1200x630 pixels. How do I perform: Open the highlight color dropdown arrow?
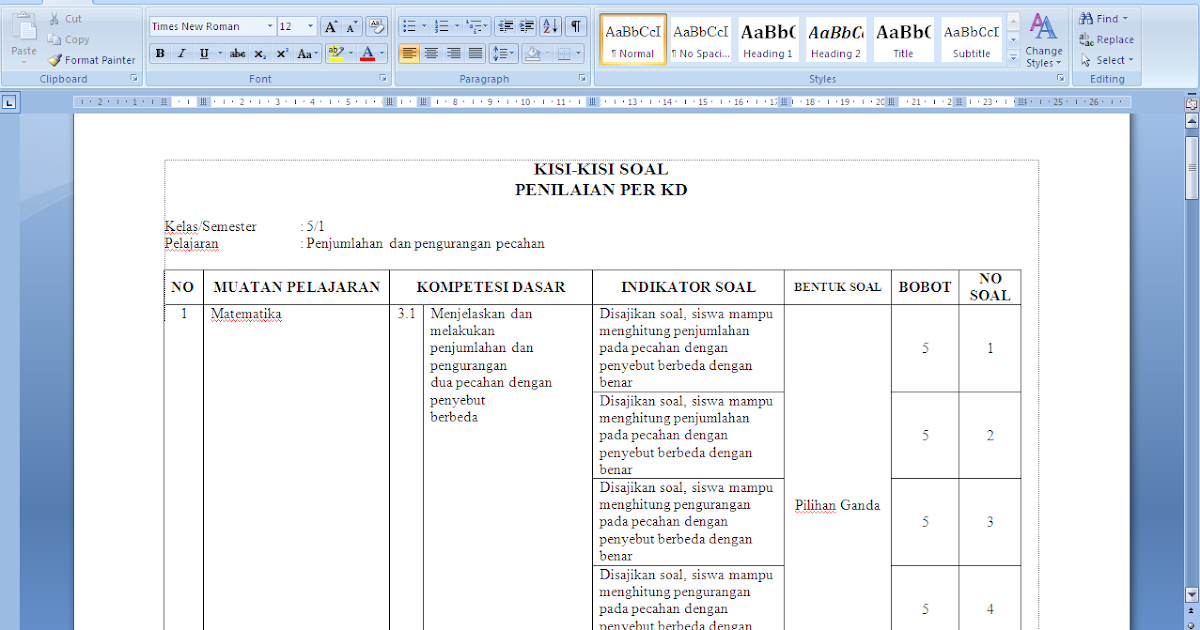pos(351,54)
